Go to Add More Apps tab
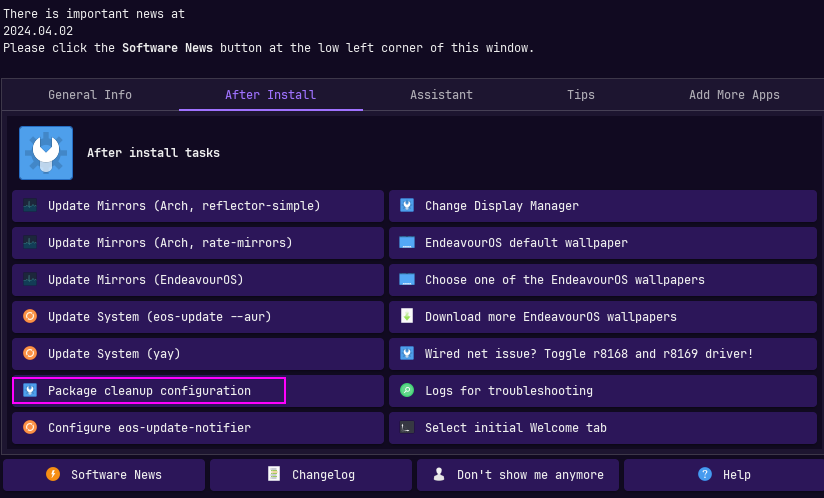This screenshot has width=824, height=498. click(734, 95)
